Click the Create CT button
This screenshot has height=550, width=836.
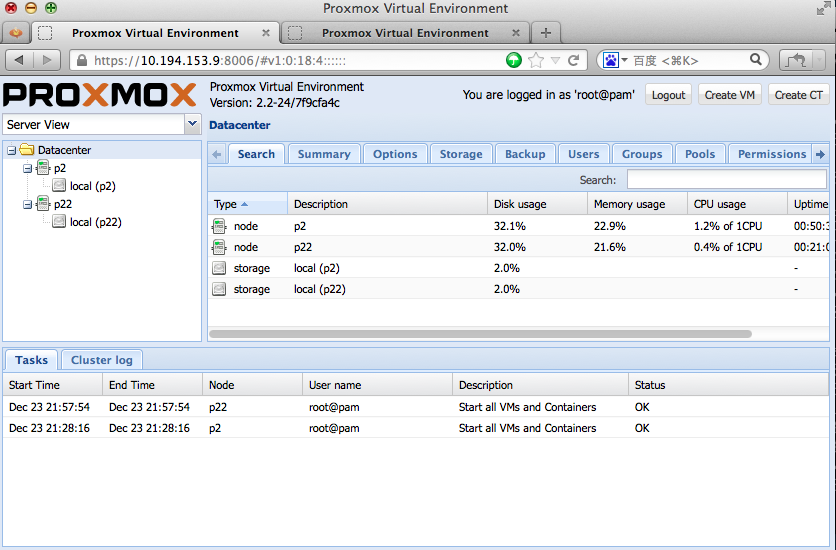pos(798,95)
